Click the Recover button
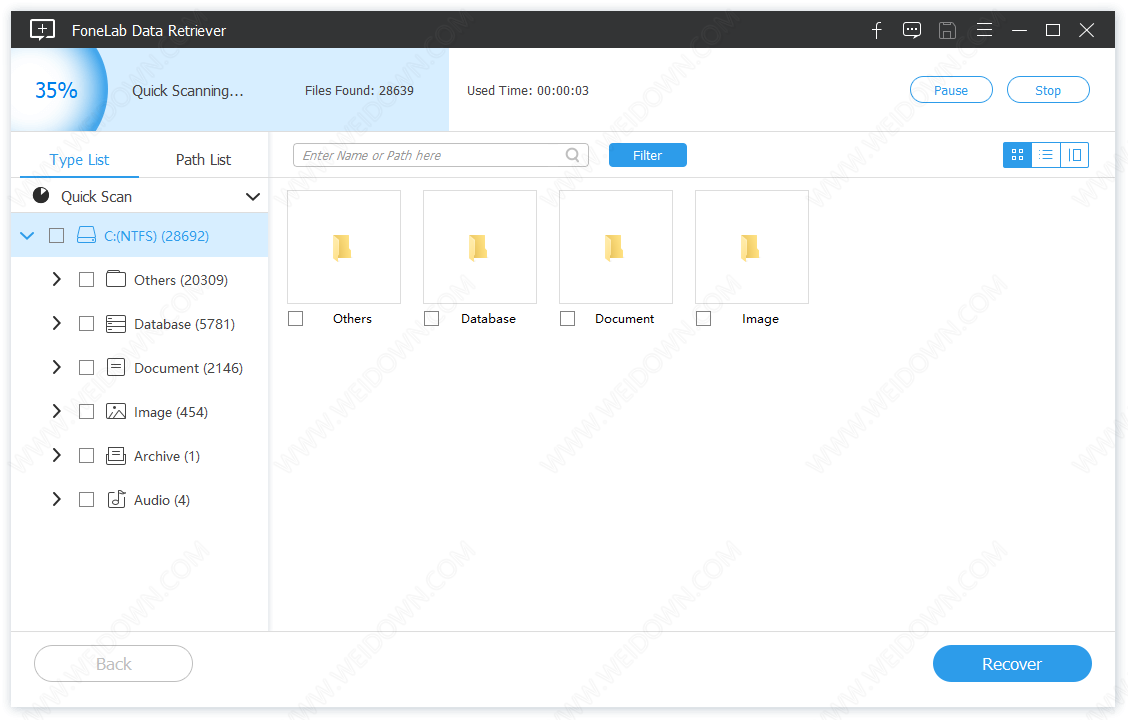1128x720 pixels. click(1011, 663)
